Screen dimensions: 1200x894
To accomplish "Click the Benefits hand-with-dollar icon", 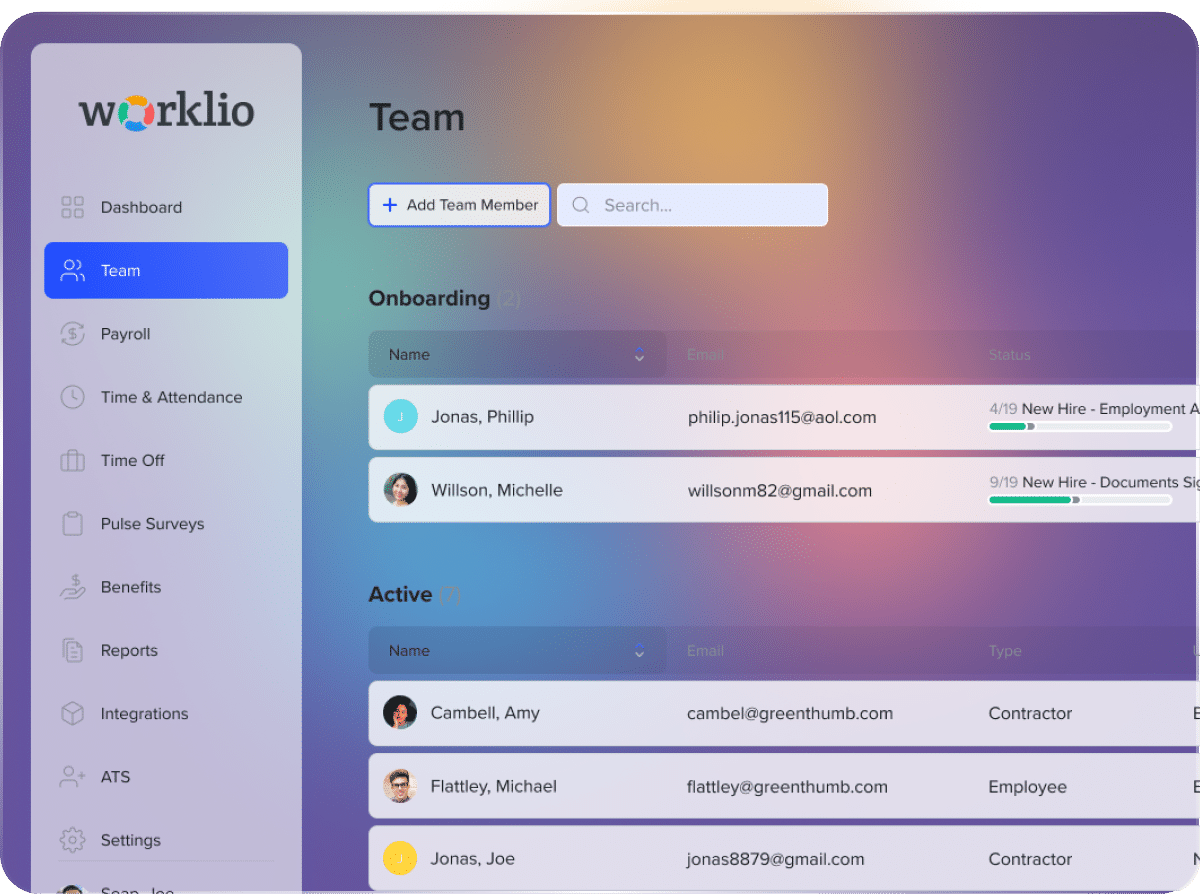I will point(72,587).
